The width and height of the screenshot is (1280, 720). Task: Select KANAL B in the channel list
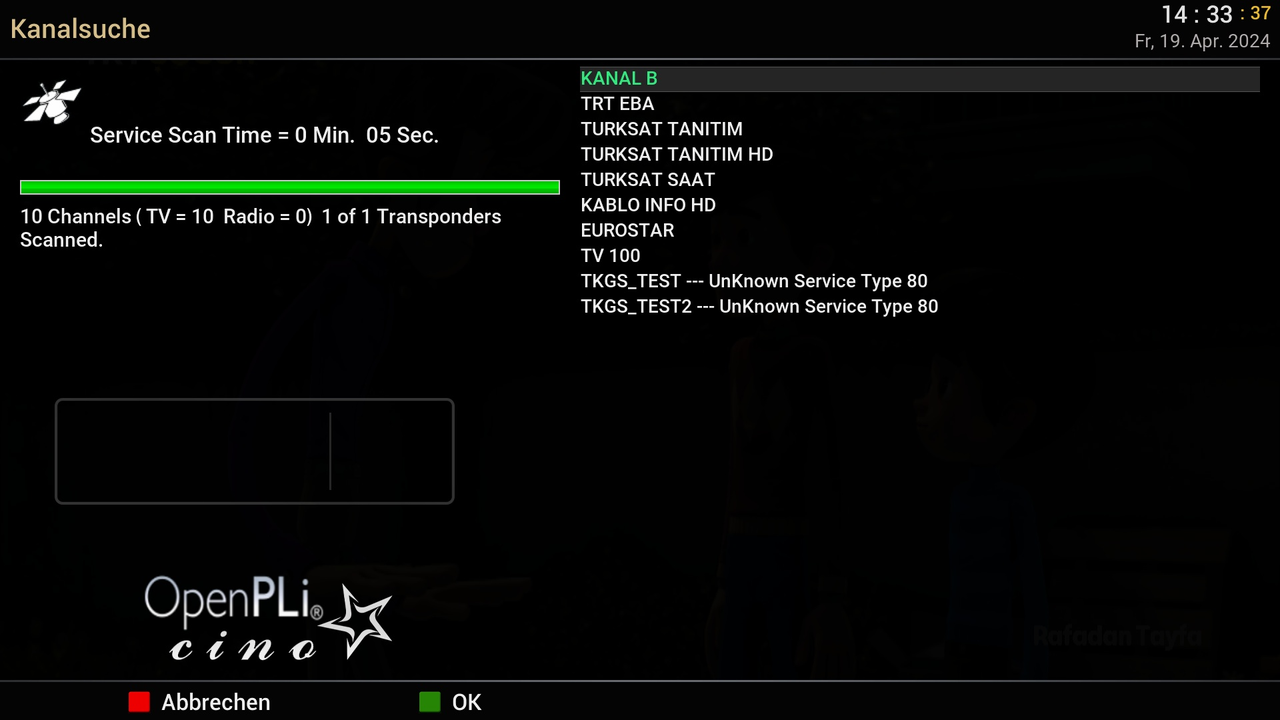[919, 78]
